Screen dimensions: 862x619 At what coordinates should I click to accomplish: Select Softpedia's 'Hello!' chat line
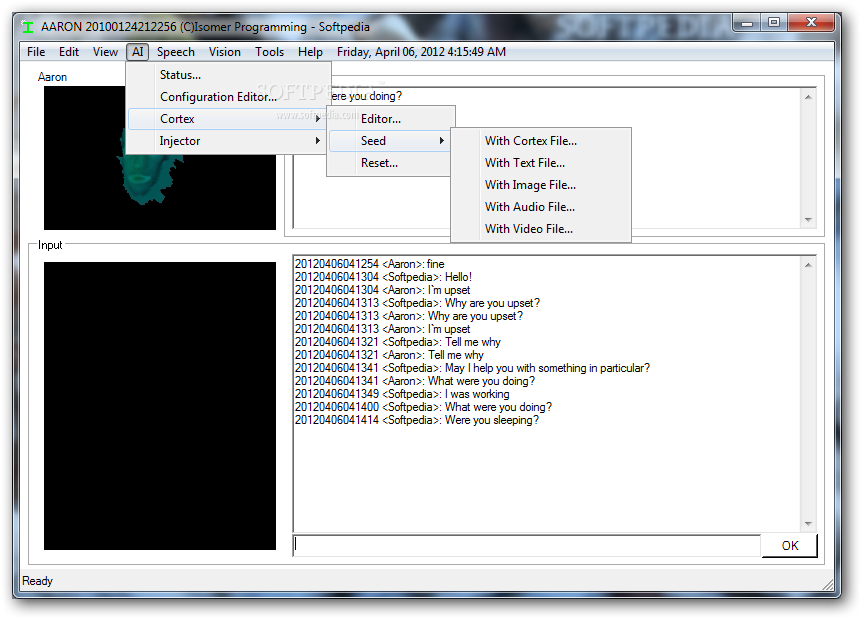[x=384, y=277]
